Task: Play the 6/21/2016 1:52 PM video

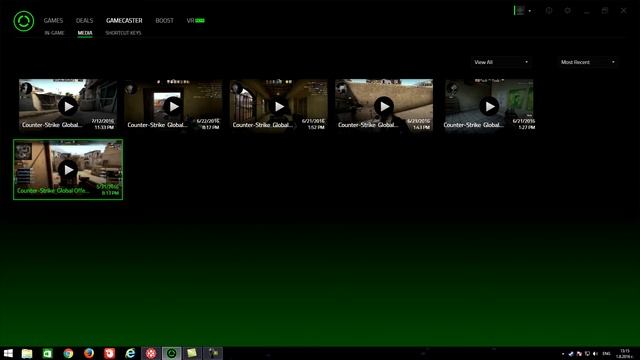Action: (279, 107)
